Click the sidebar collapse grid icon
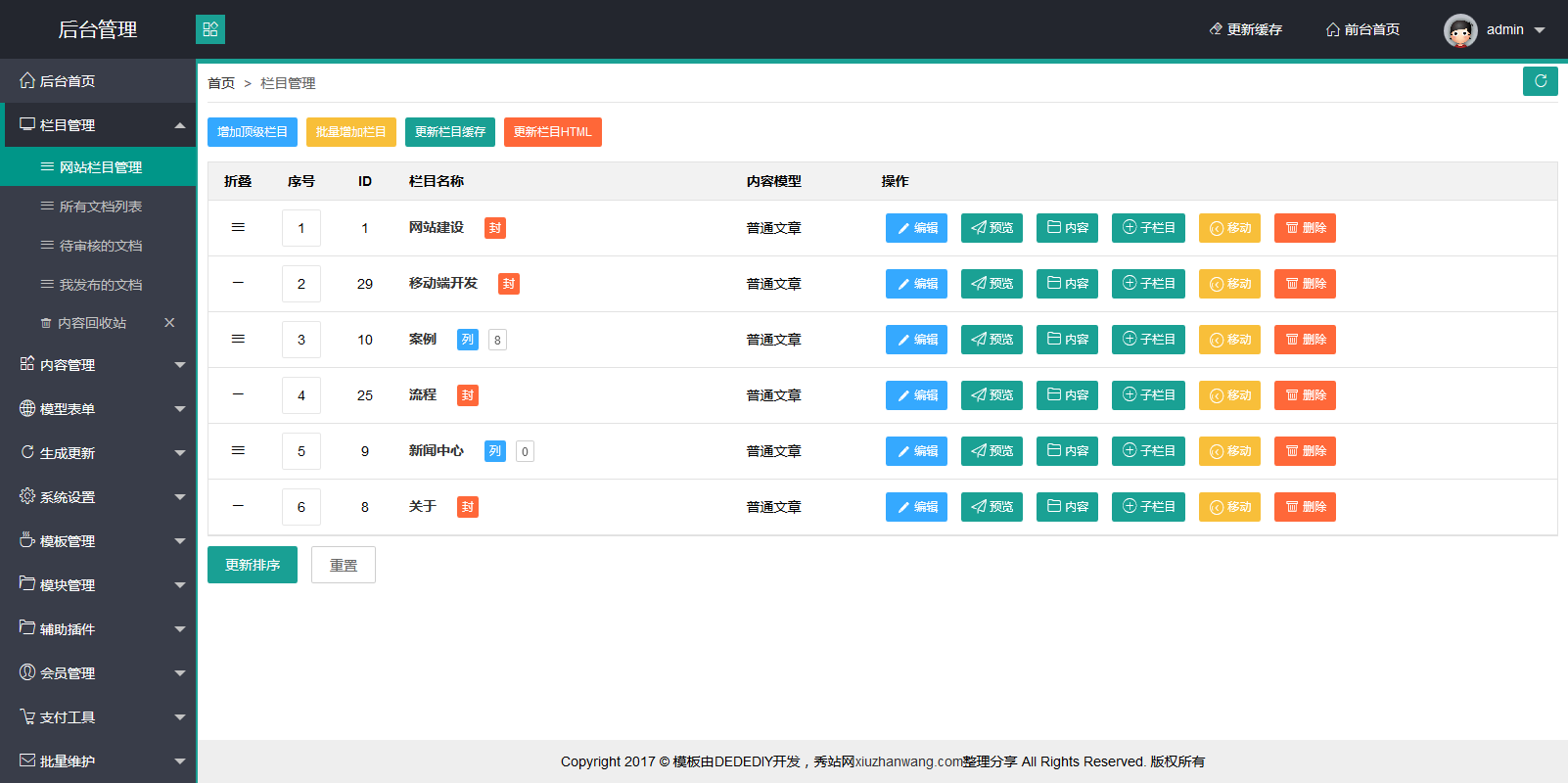Image resolution: width=1568 pixels, height=783 pixels. pyautogui.click(x=210, y=29)
